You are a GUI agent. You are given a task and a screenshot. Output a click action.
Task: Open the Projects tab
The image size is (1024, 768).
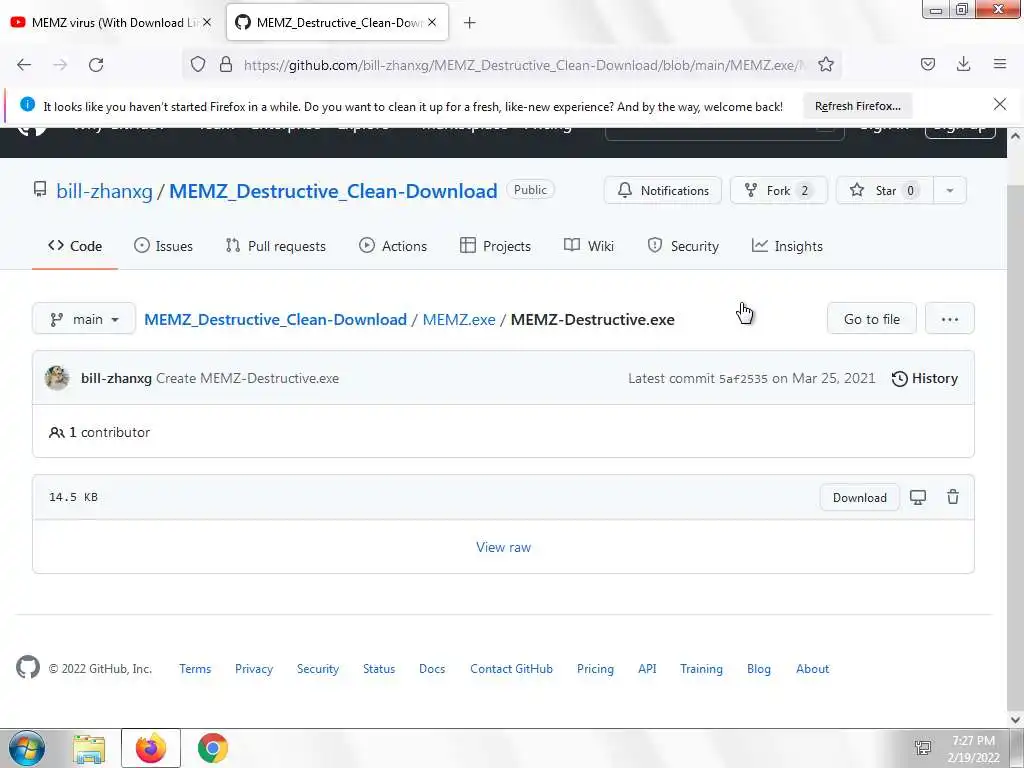[496, 246]
